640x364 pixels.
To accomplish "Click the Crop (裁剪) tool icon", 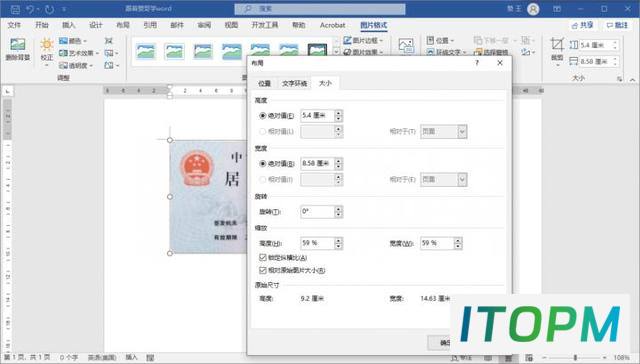I will pyautogui.click(x=557, y=44).
